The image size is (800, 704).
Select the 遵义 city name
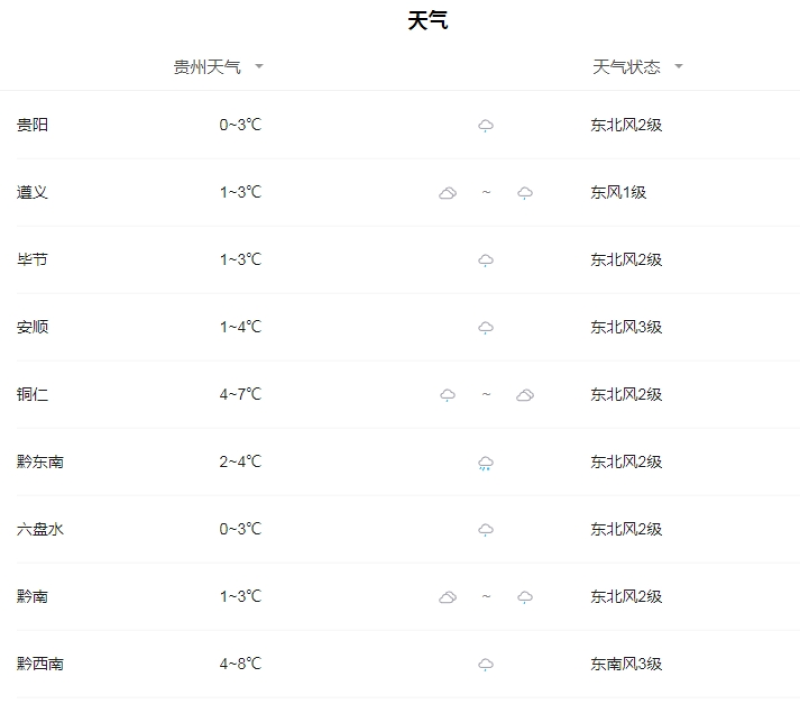tap(32, 192)
